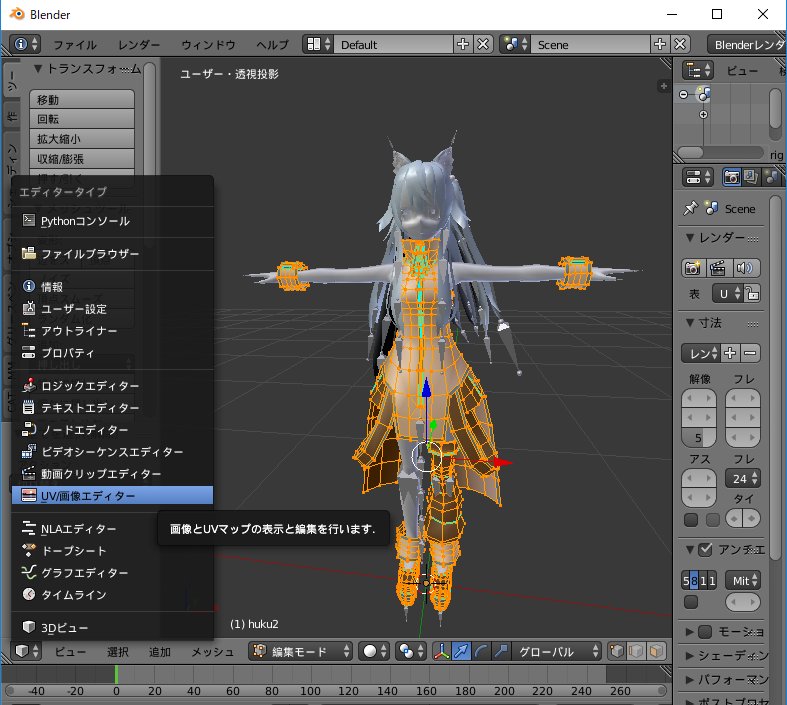Open the メッシュ menu in 3D header

212,652
